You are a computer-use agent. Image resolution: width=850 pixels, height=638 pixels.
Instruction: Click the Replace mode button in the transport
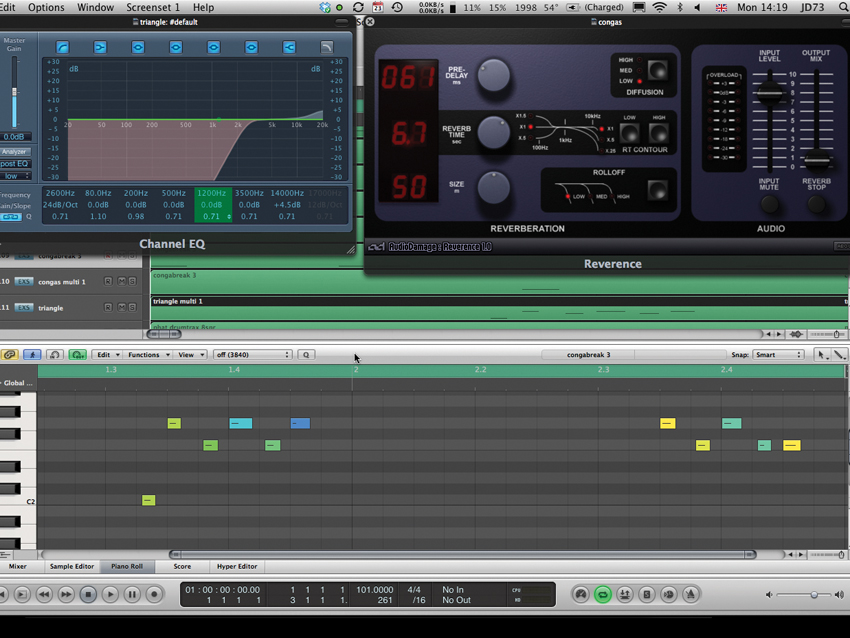(624, 595)
